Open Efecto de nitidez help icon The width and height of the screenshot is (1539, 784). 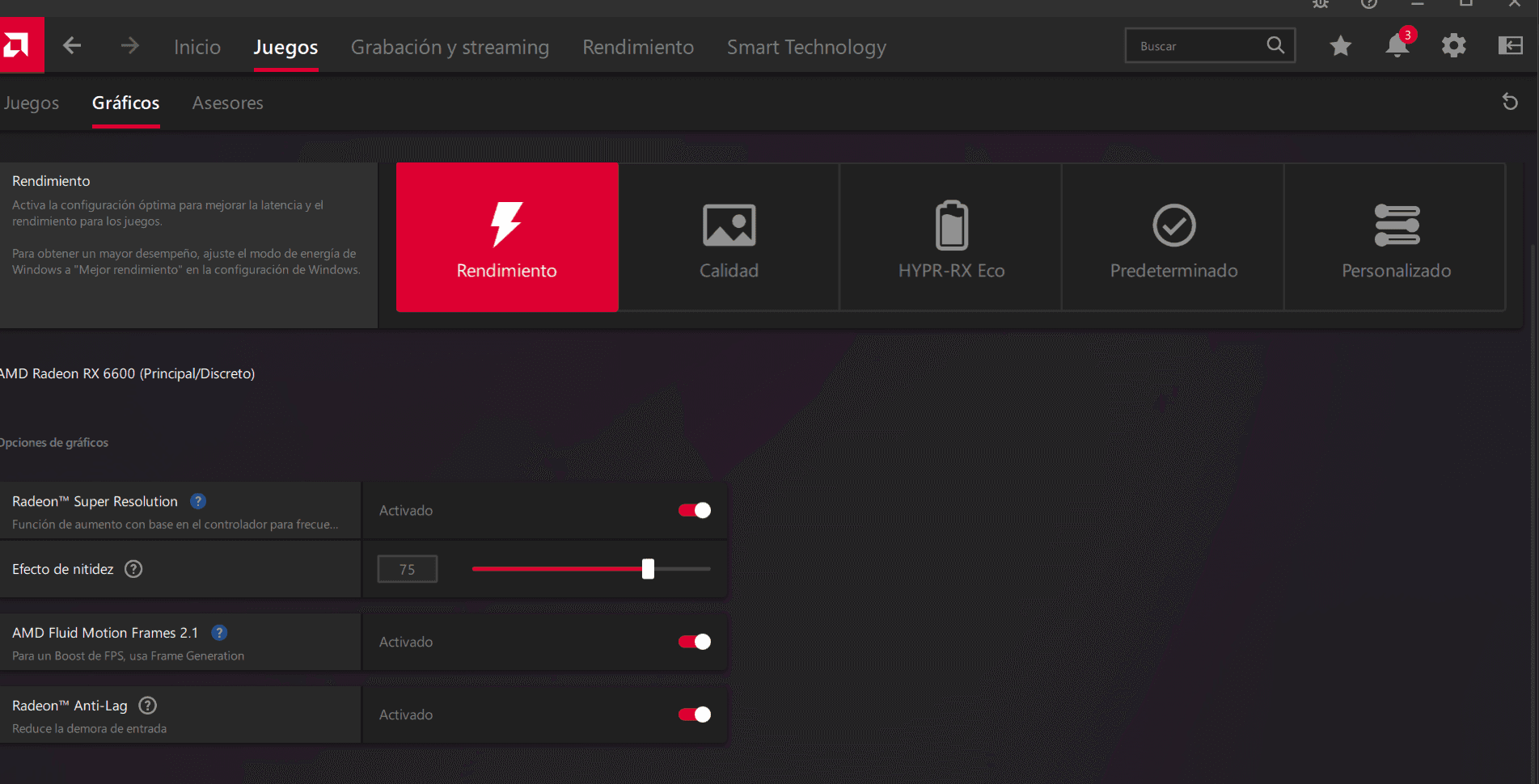click(x=133, y=569)
